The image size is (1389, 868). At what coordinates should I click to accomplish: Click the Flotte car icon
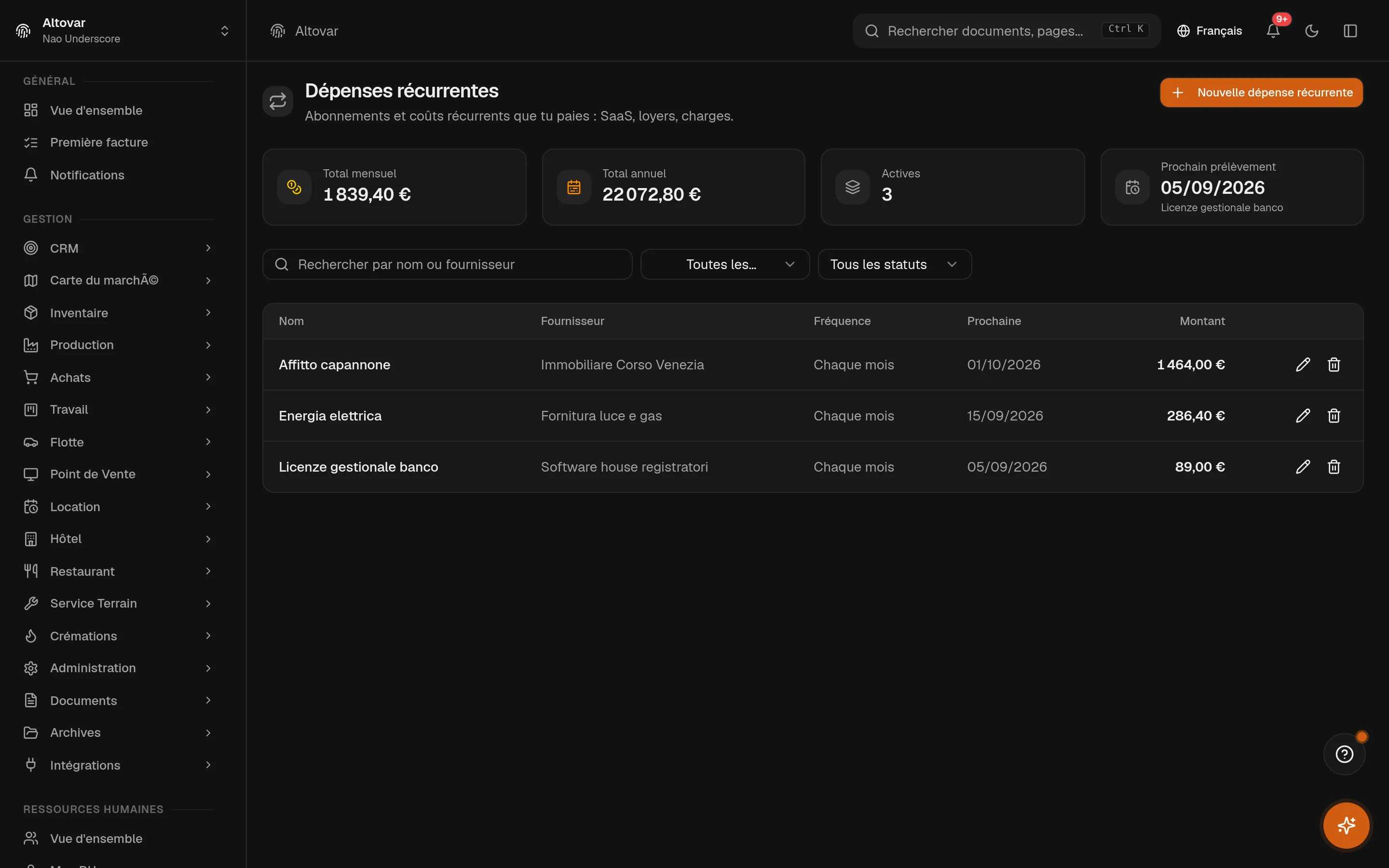(x=31, y=442)
